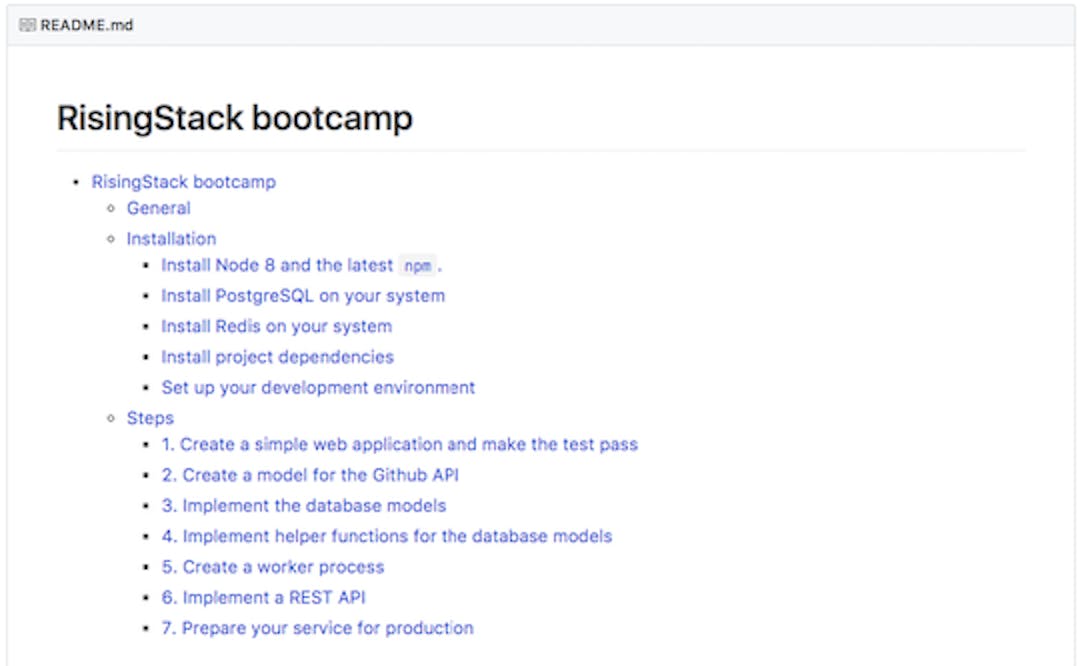The width and height of the screenshot is (1080, 666).
Task: Click Set up your development environment link
Action: coord(318,387)
